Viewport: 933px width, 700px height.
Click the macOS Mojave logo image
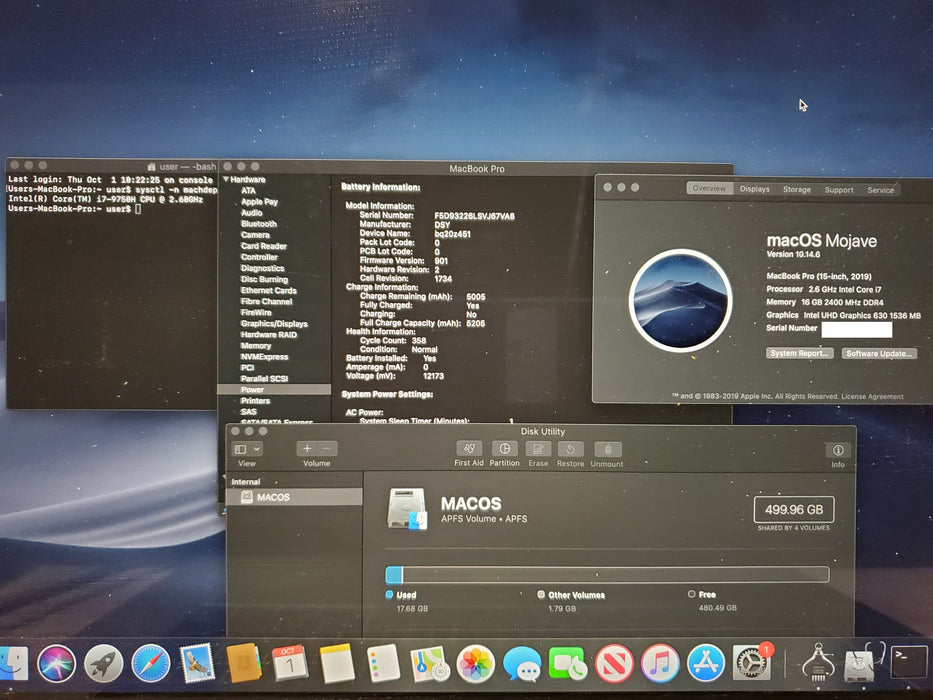680,300
